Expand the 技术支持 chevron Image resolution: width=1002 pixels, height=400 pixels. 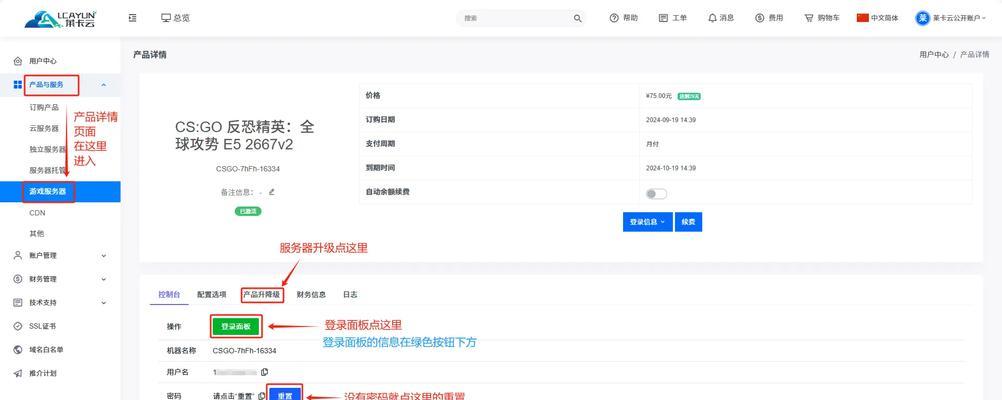click(104, 303)
